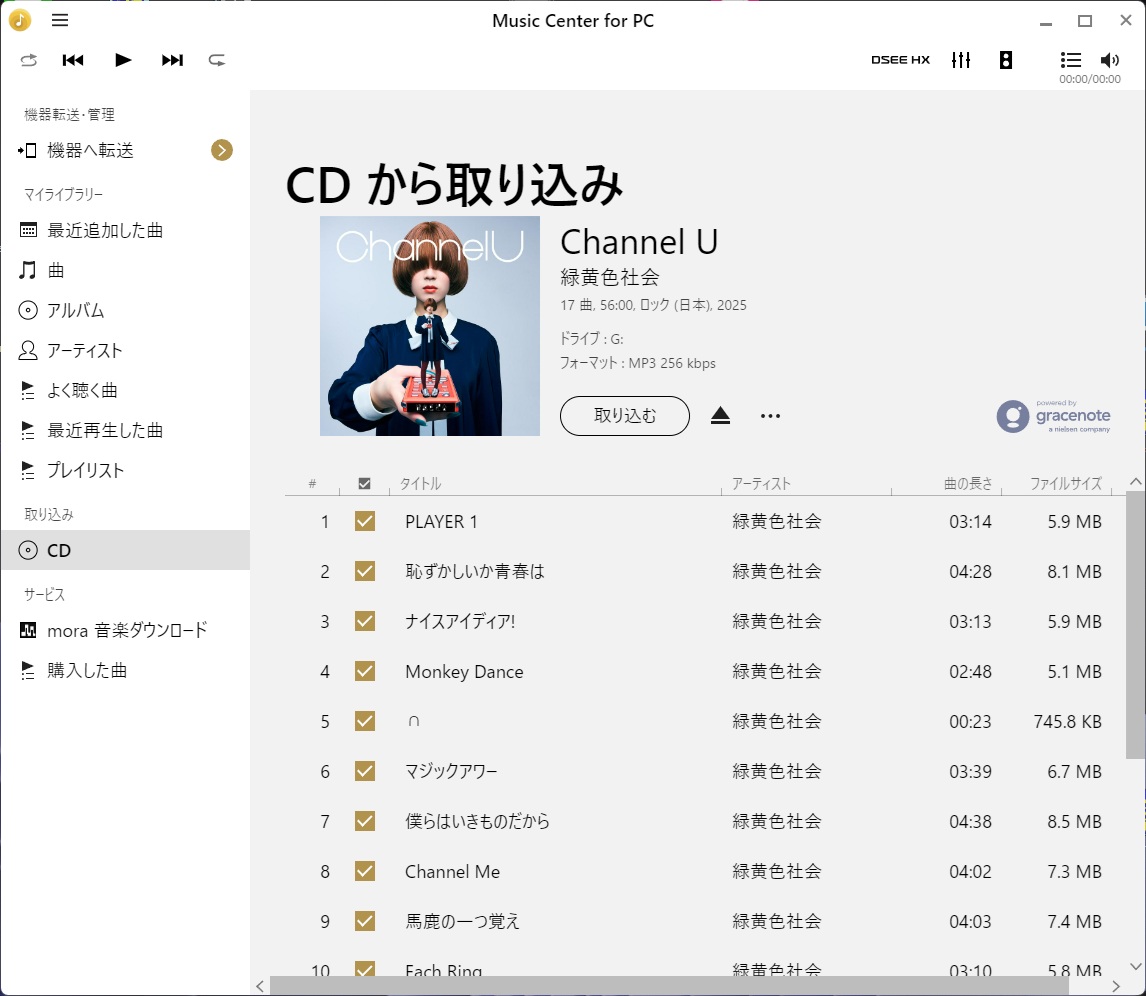1146x996 pixels.
Task: Uncheck track 1 PLAYER 1
Action: click(365, 521)
